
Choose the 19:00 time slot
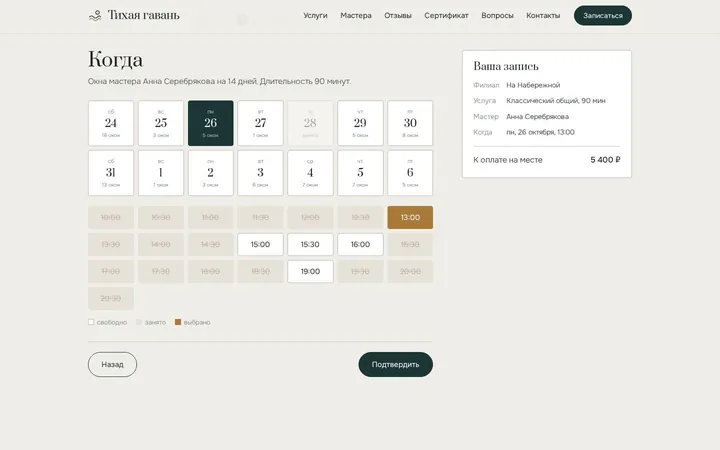pyautogui.click(x=310, y=271)
